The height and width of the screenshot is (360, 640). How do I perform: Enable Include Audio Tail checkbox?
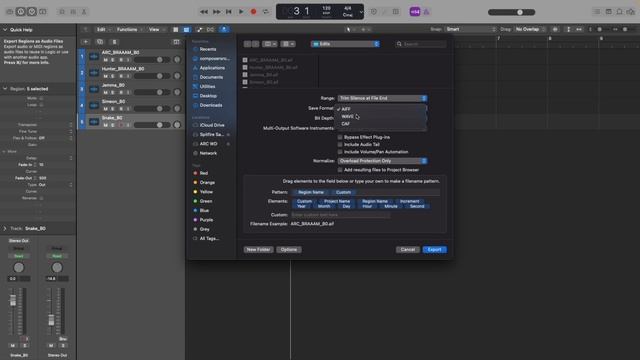click(340, 144)
